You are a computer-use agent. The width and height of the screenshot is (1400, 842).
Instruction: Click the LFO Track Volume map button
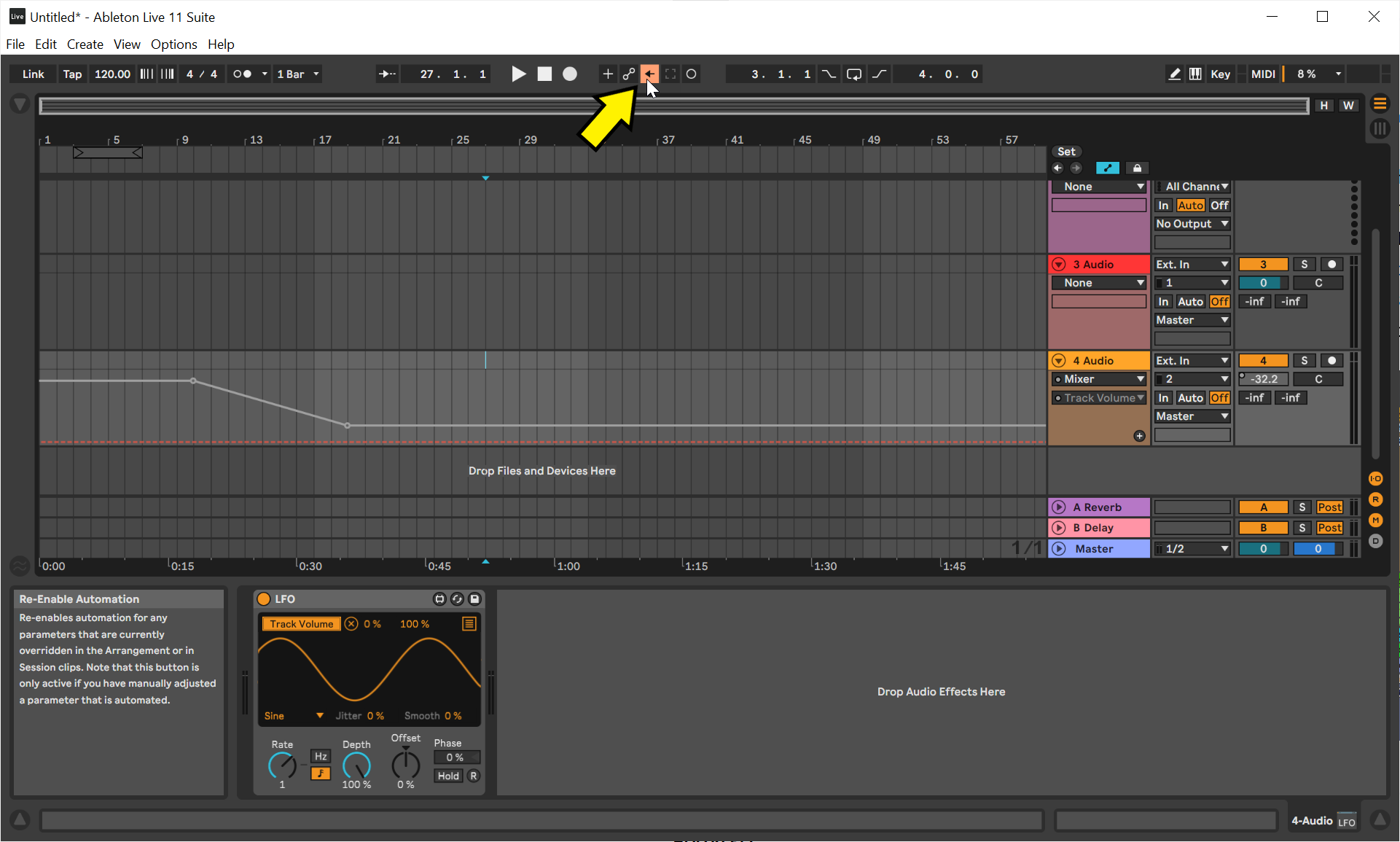pos(301,624)
